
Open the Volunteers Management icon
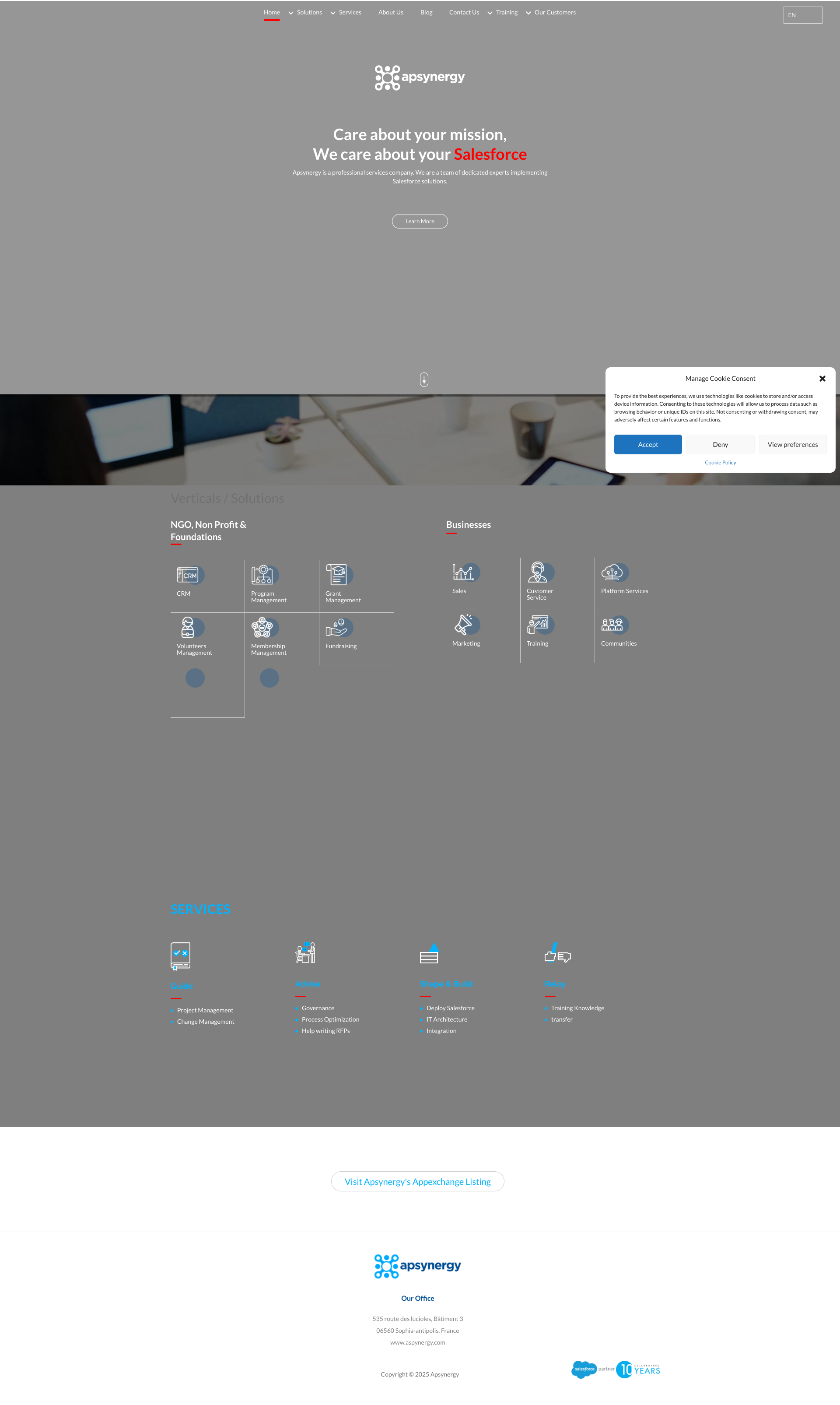tap(188, 628)
